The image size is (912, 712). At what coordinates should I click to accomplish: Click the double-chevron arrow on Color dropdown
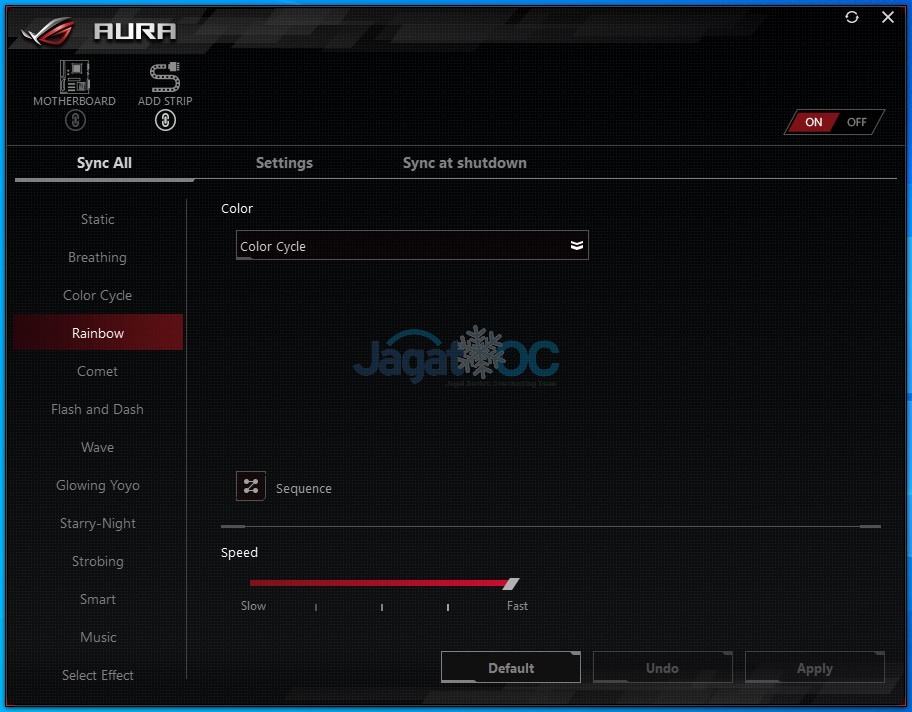point(576,246)
